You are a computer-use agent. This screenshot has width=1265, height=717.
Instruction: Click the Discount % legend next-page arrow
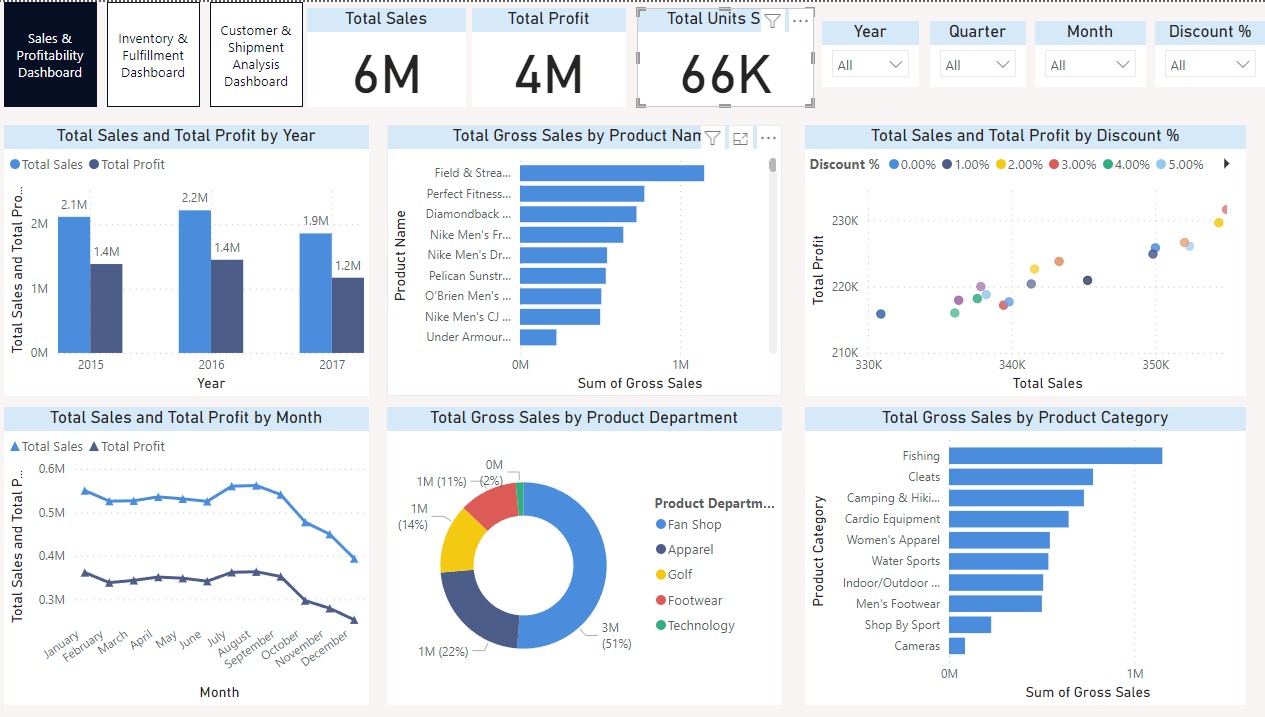[1227, 164]
